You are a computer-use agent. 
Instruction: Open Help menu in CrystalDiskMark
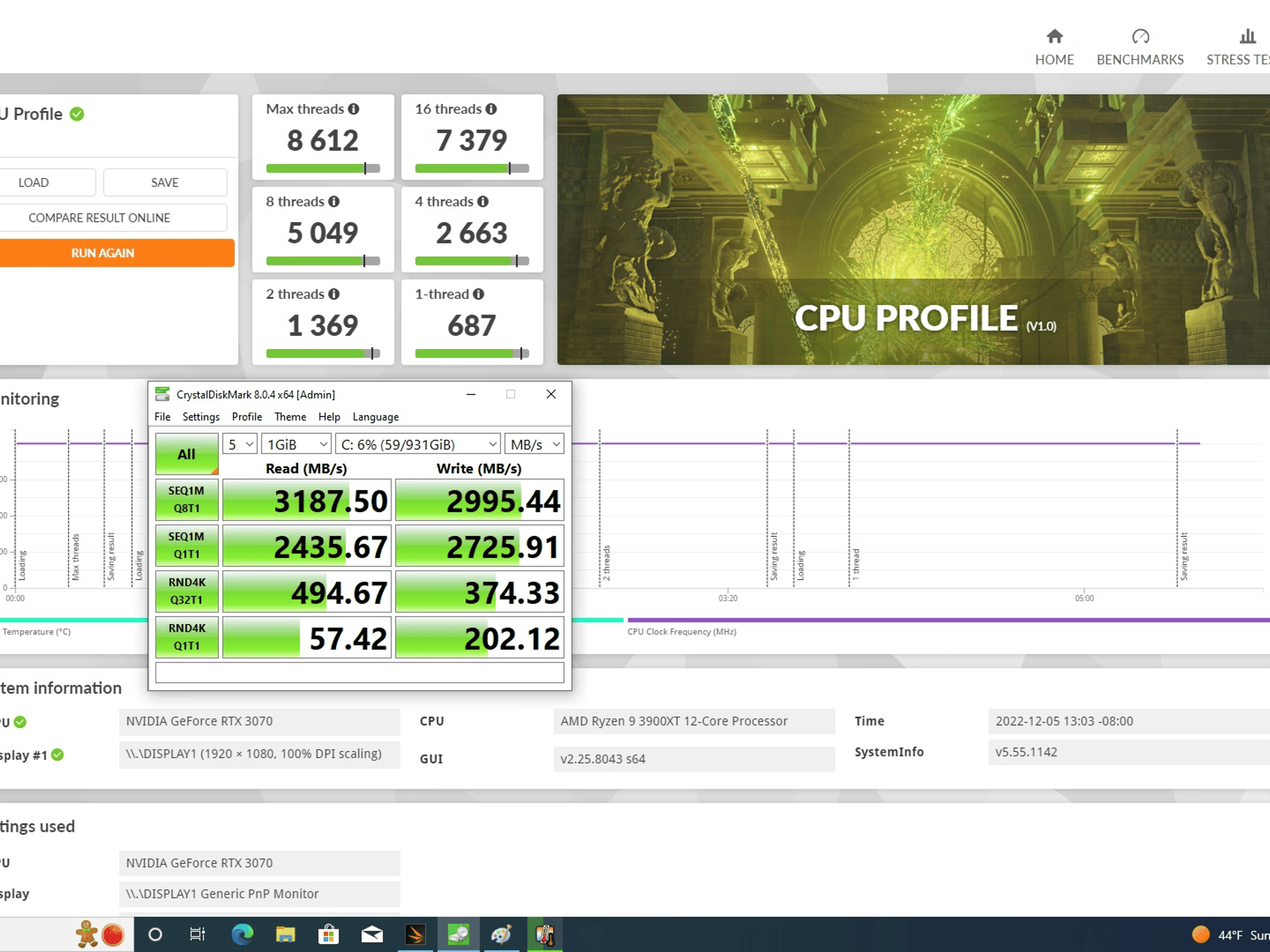[x=329, y=416]
